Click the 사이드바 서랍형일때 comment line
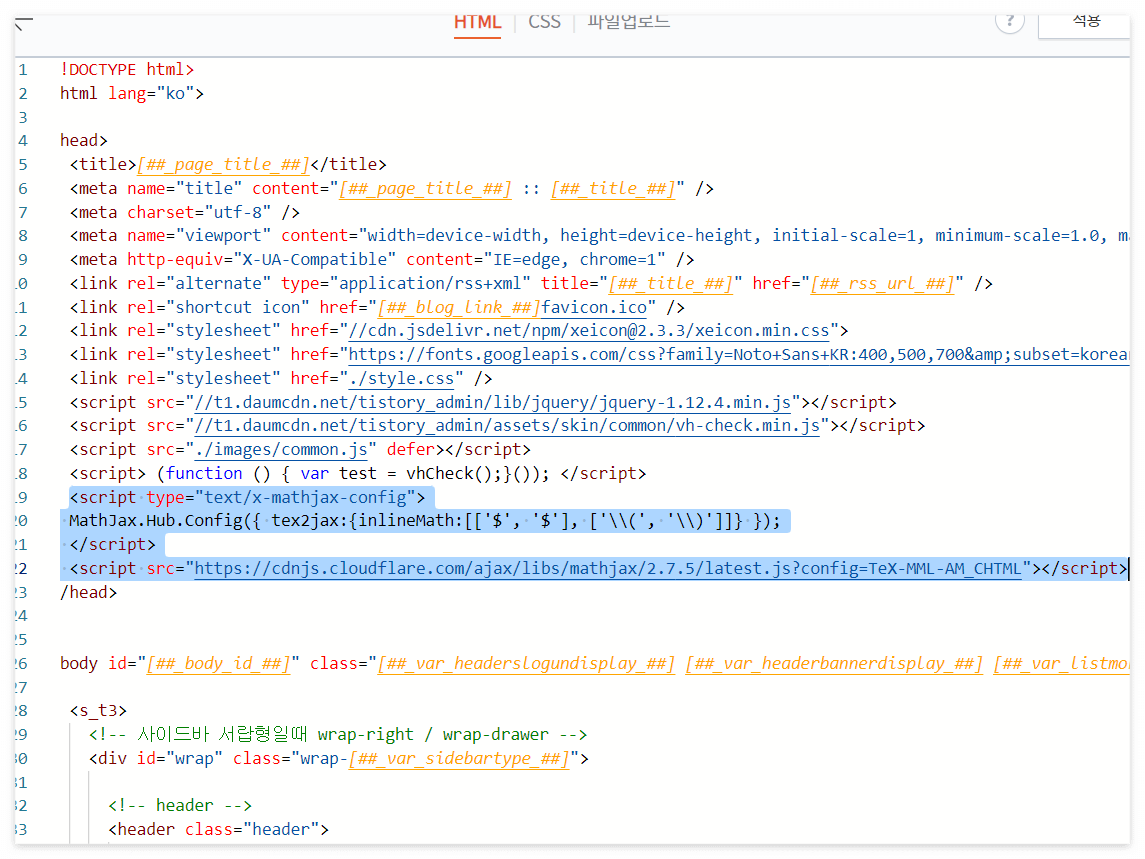The width and height of the screenshot is (1145, 859). (x=337, y=735)
